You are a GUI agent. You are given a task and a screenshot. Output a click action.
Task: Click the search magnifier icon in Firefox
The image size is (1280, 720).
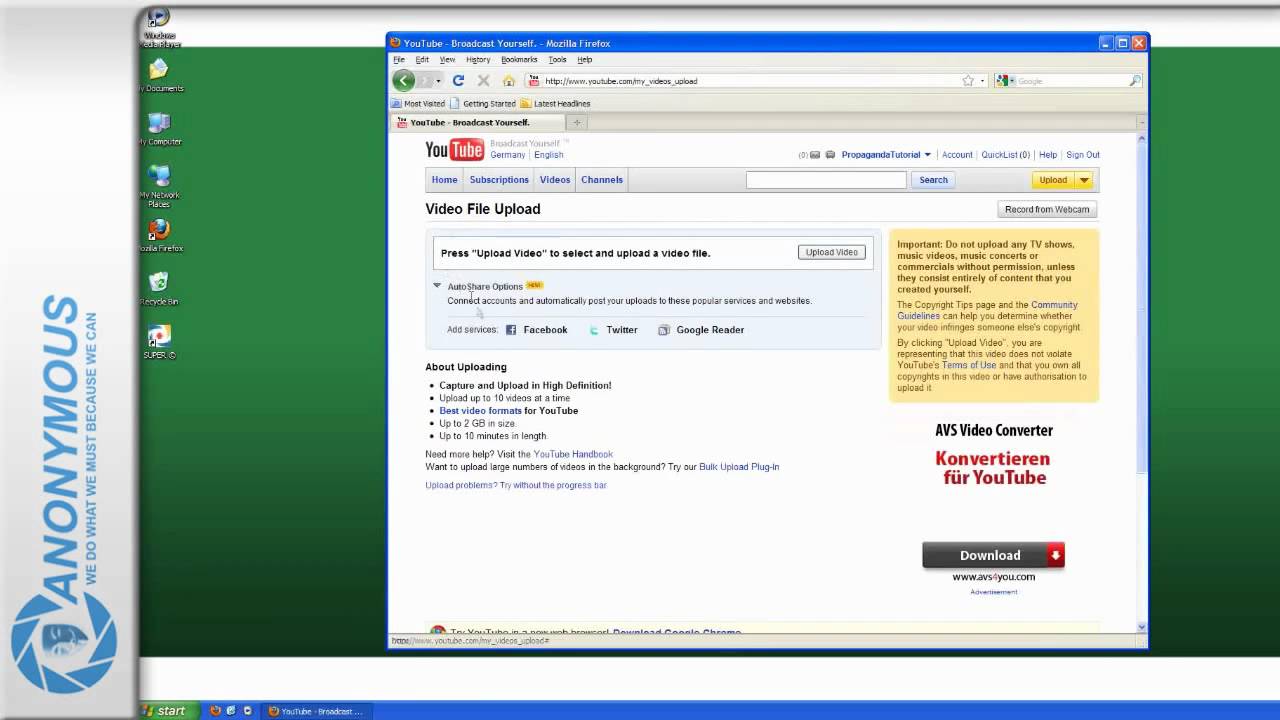(1135, 81)
